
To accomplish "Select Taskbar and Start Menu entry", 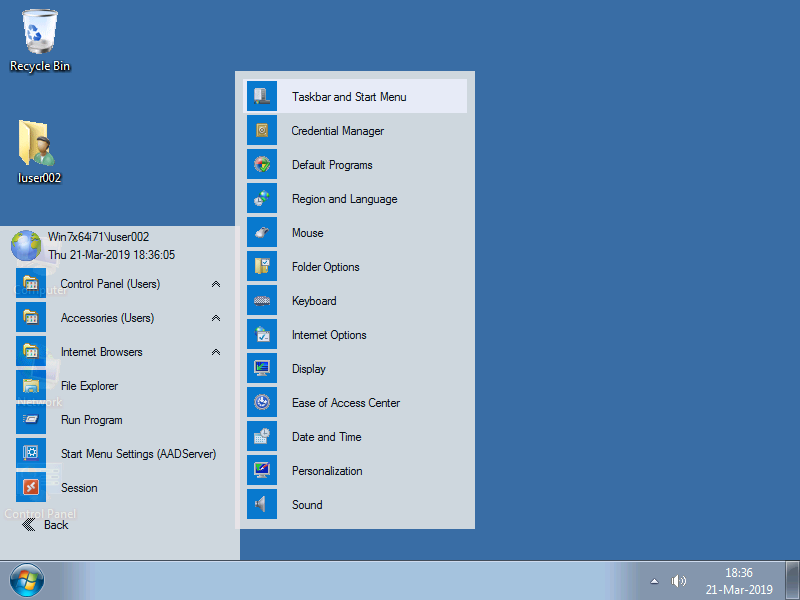I will 349,97.
